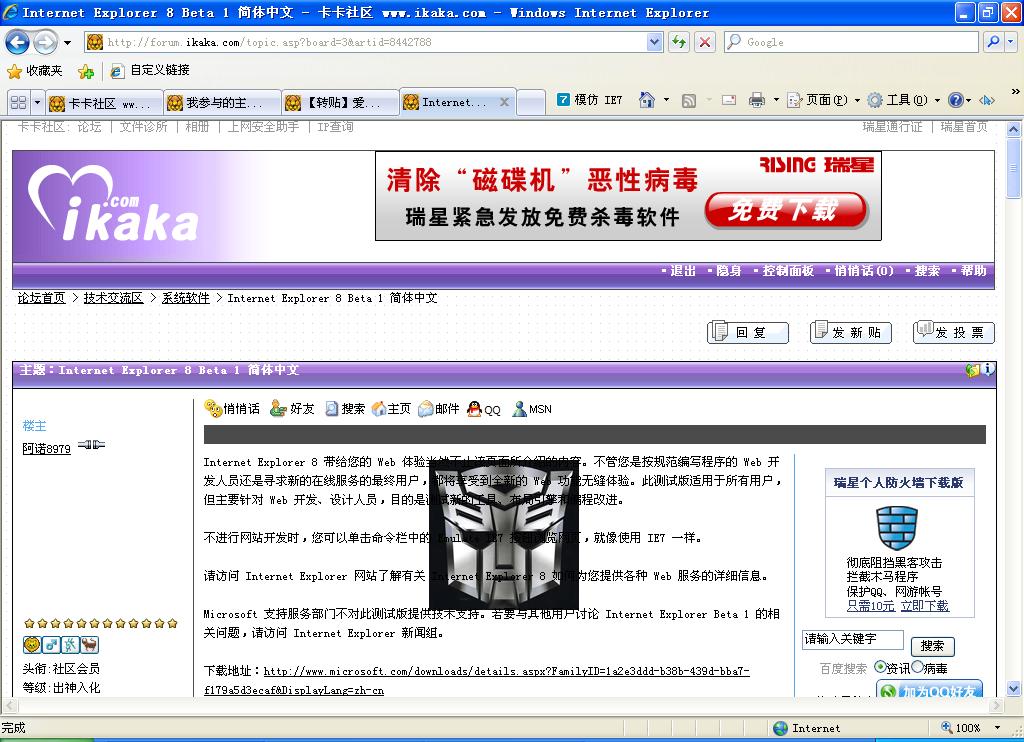Viewport: 1024px width, 742px height.
Task: Click the Print icon
Action: (x=757, y=100)
